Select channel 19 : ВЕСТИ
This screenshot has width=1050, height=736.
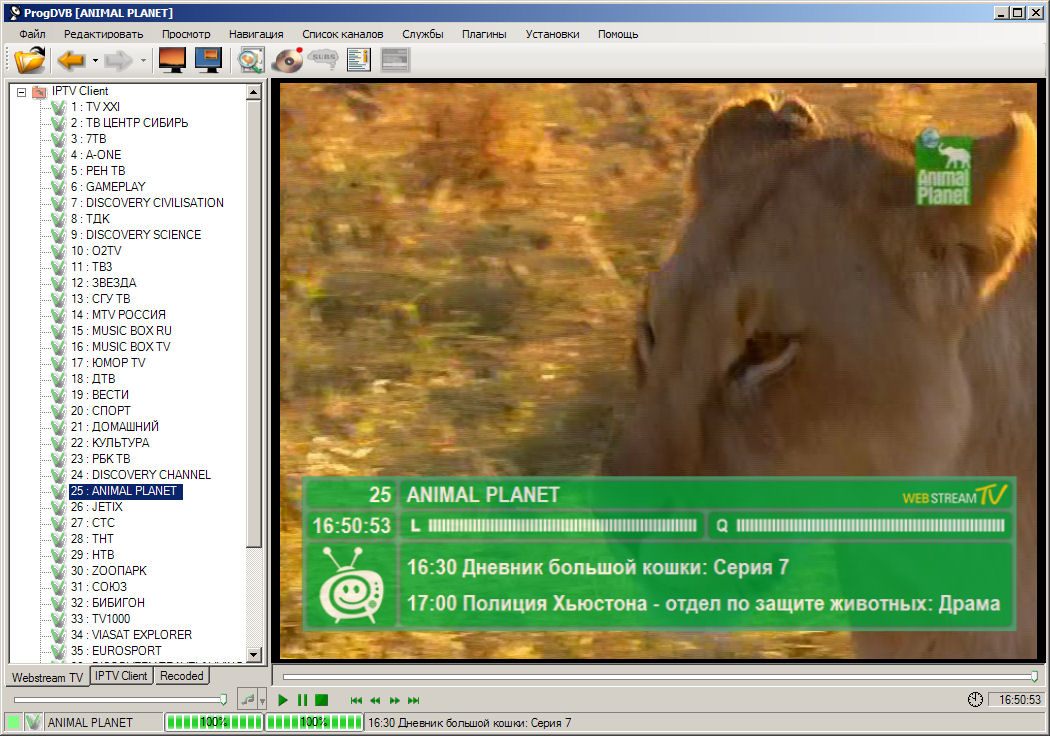point(100,395)
